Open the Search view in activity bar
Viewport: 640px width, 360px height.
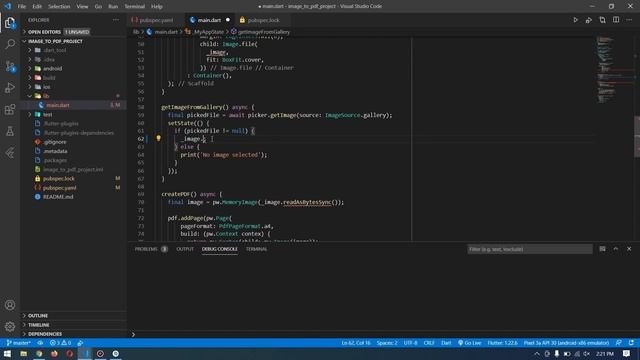click(10, 44)
